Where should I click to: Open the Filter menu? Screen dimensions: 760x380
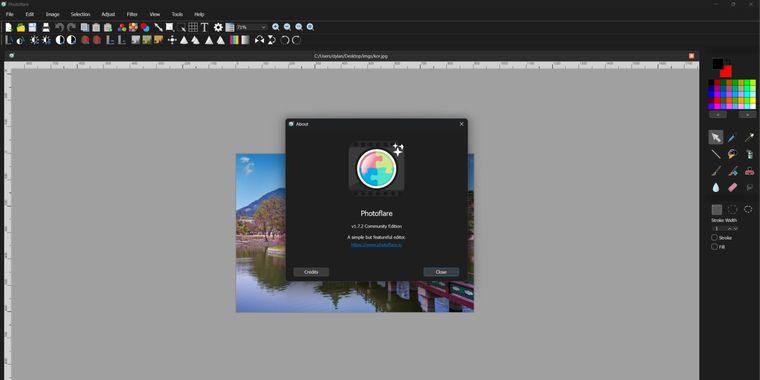[132, 15]
